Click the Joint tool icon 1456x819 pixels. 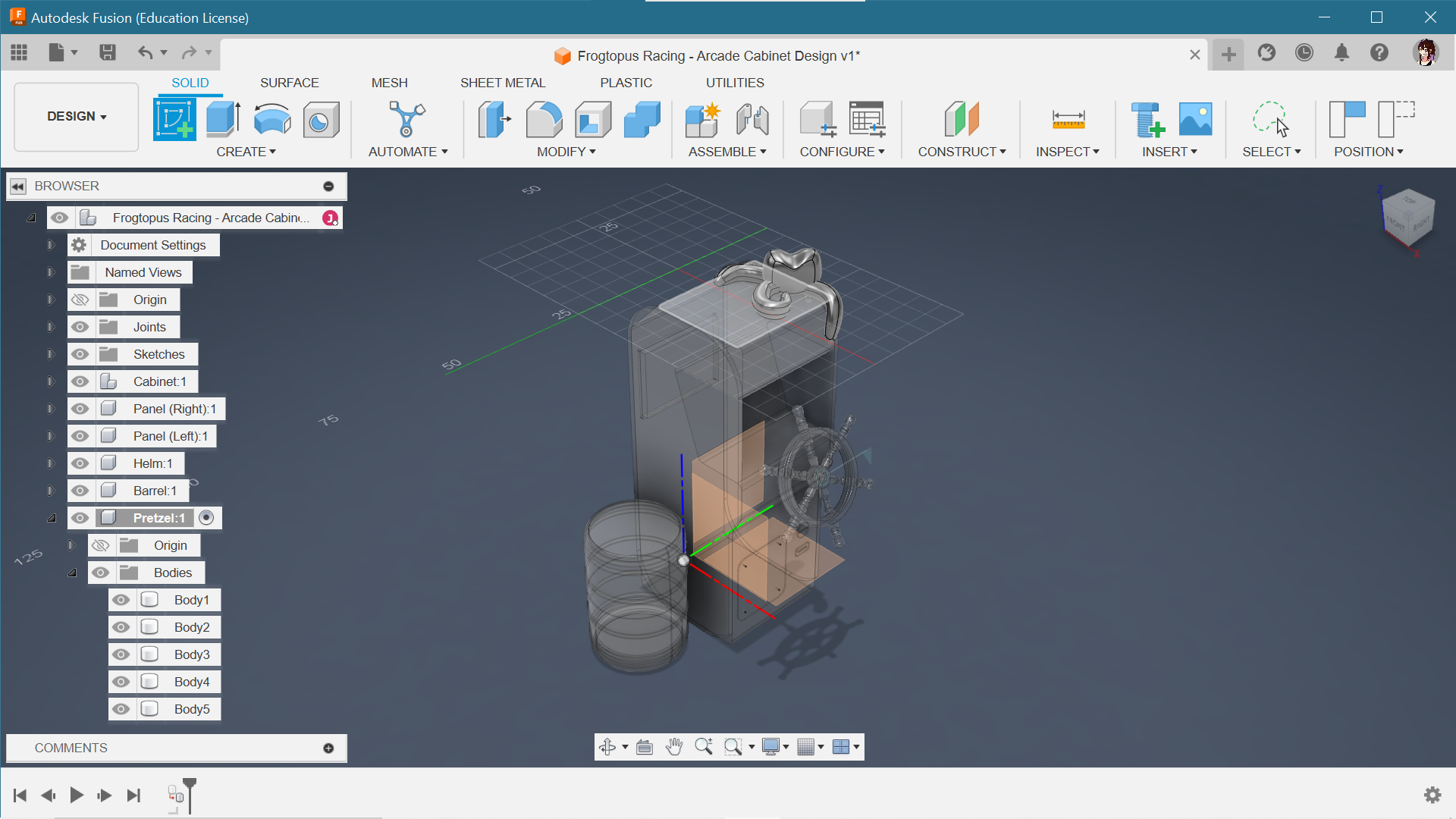point(752,119)
